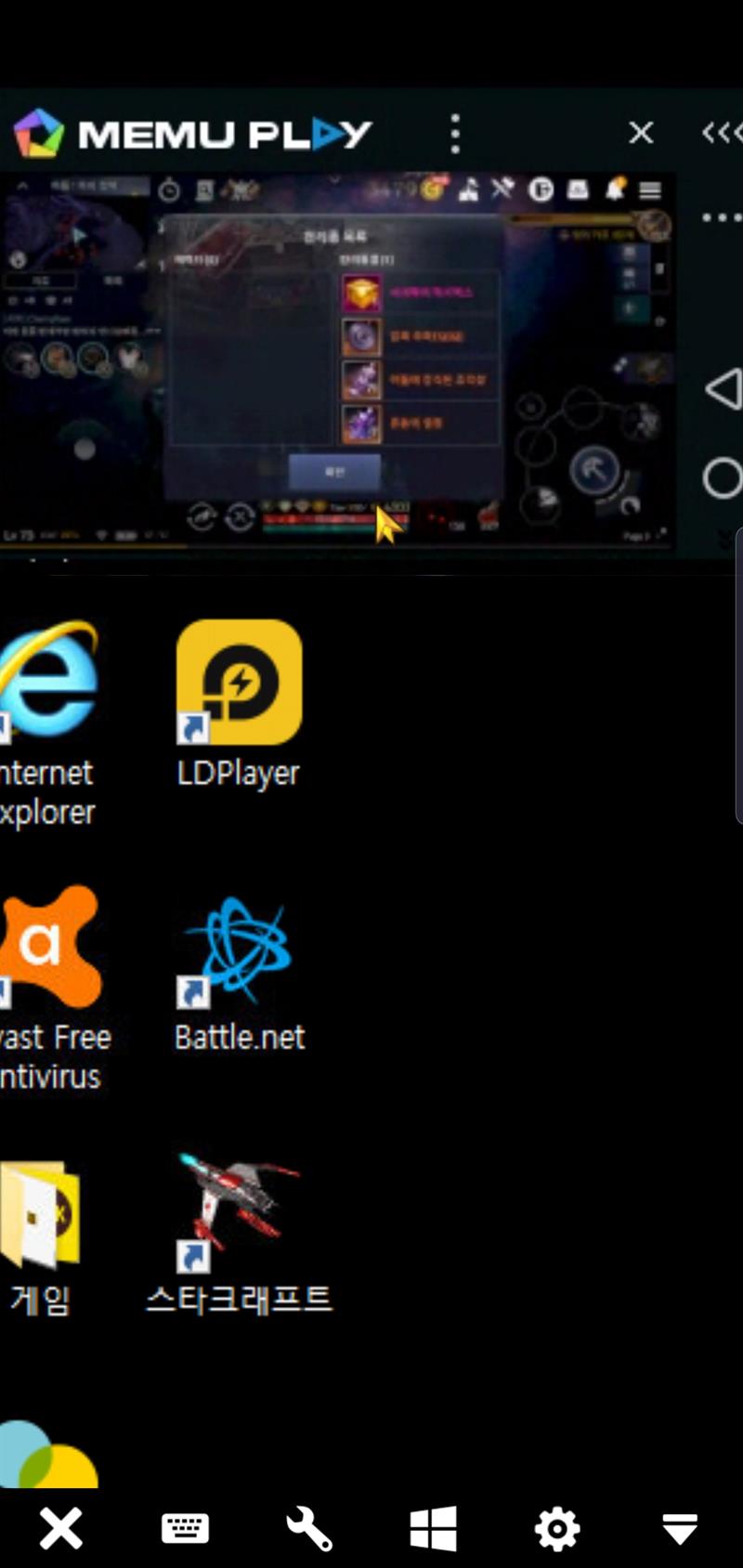Select the round purple orb reward item
This screenshot has width=743, height=1568.
[361, 337]
